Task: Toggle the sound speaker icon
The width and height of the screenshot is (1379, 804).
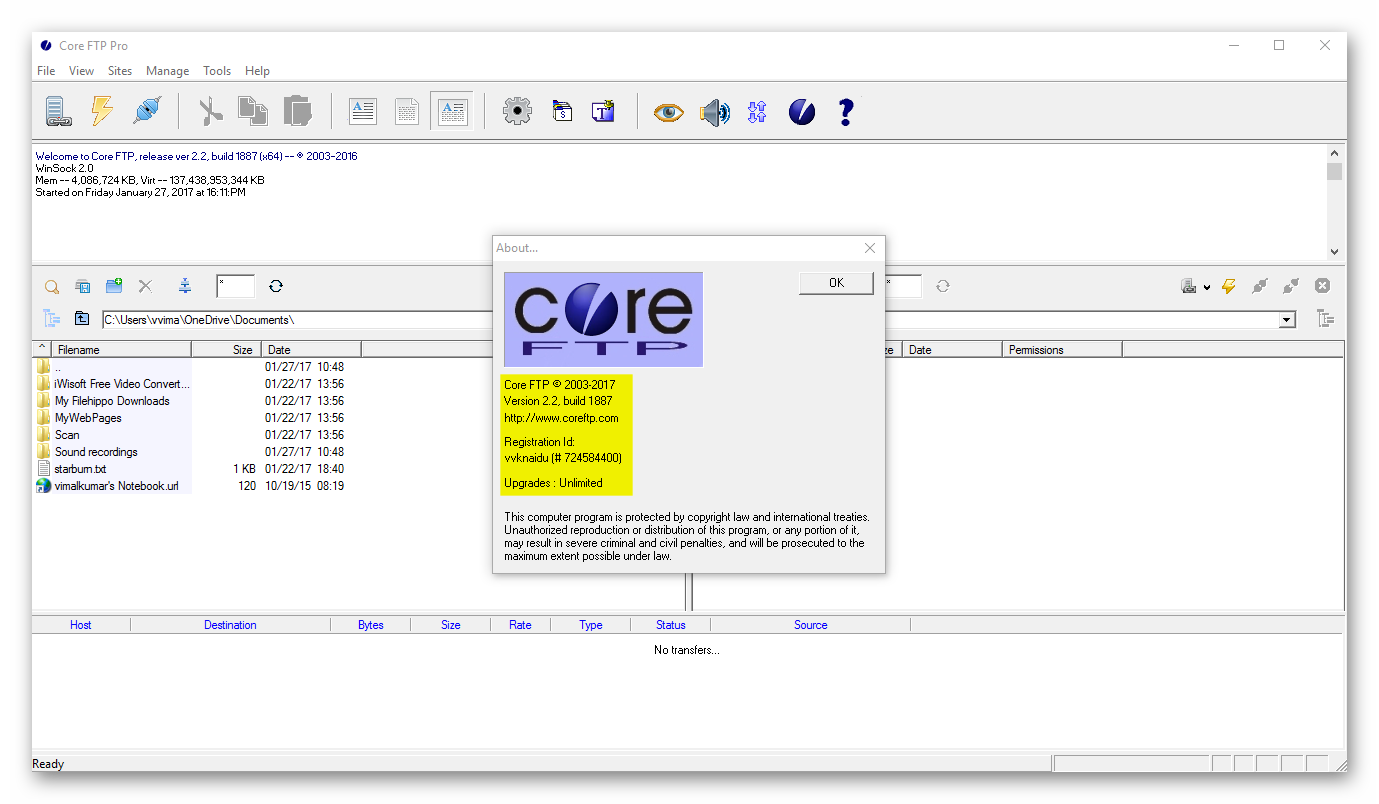Action: [714, 112]
